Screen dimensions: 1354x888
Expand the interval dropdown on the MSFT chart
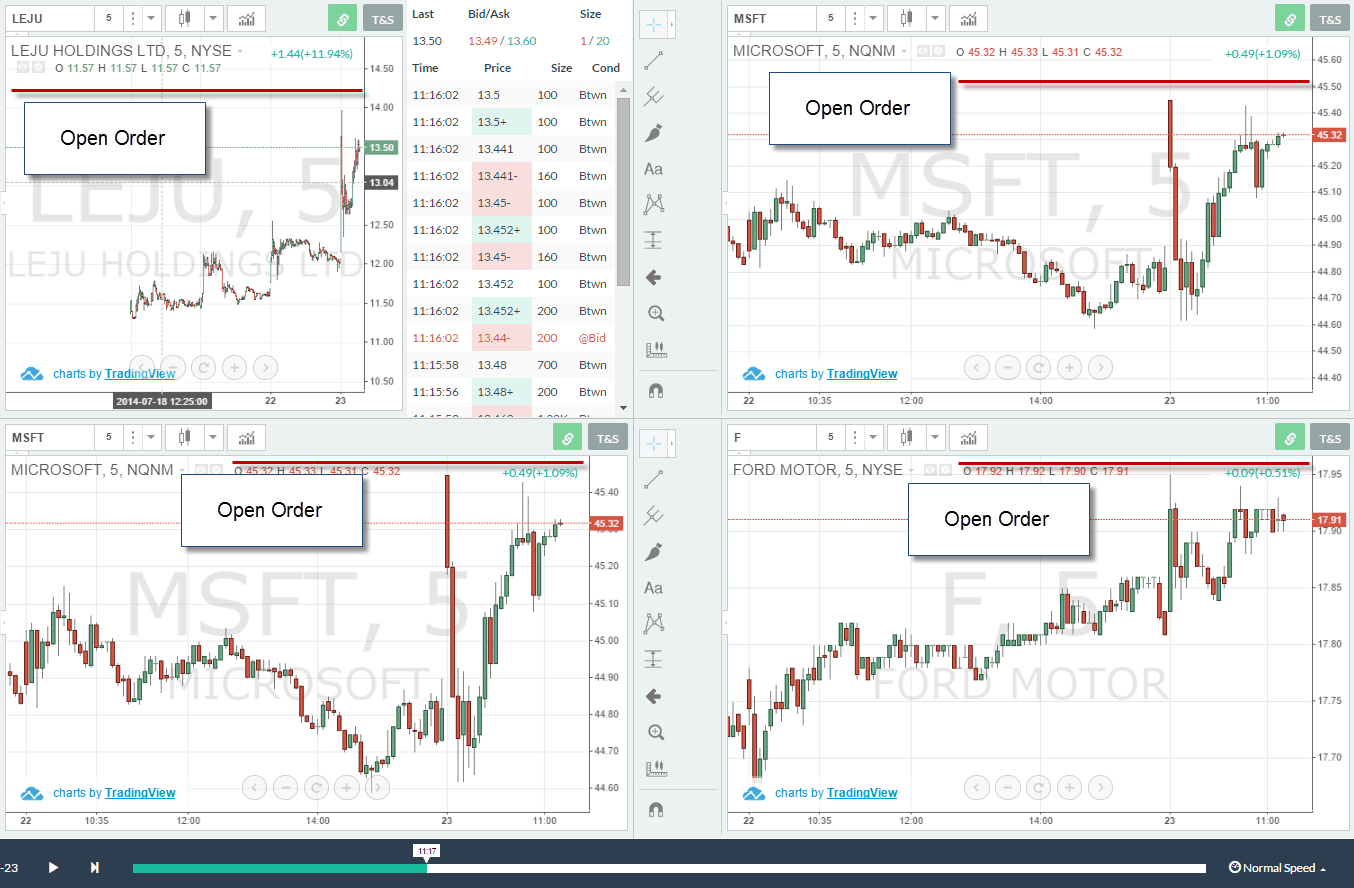pyautogui.click(x=874, y=18)
